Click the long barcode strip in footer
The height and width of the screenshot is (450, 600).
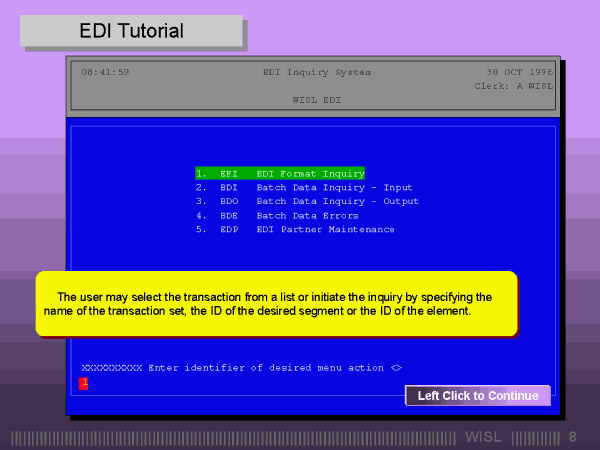(235, 437)
